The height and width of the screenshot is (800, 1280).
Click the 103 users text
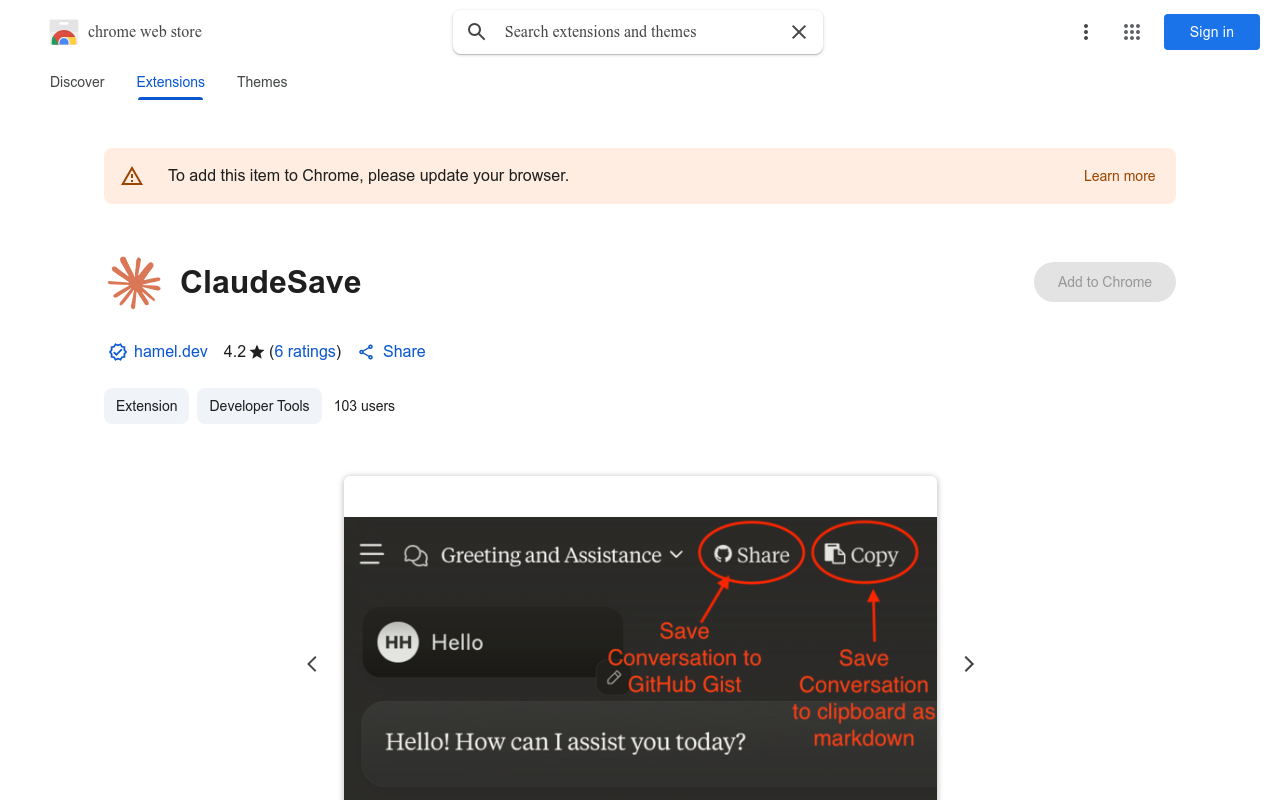pos(364,406)
